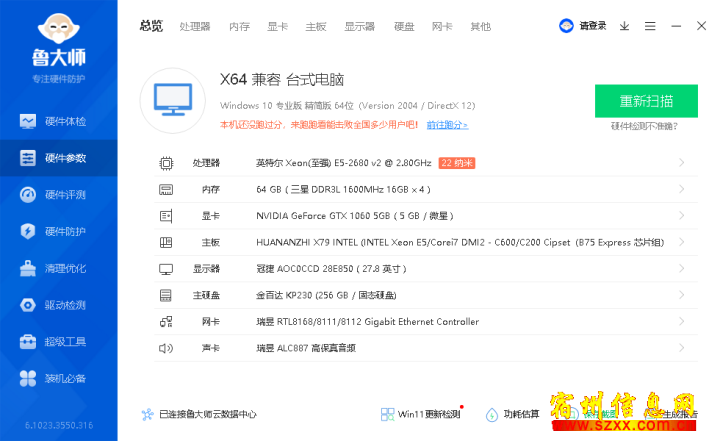Open 功耗估算 power estimate tool

coord(512,414)
